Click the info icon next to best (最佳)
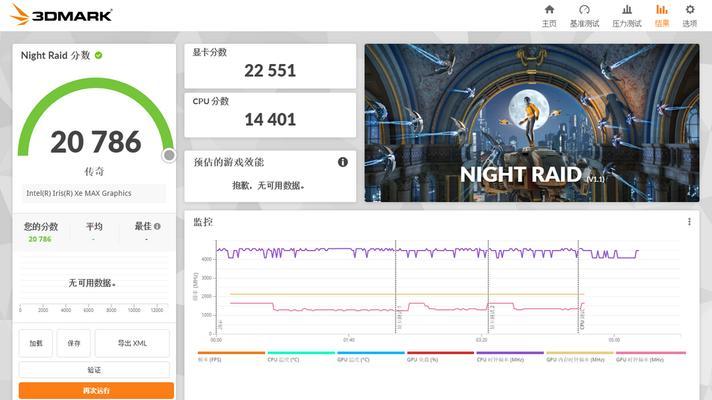Screen dimensions: 712x400 click(x=157, y=226)
